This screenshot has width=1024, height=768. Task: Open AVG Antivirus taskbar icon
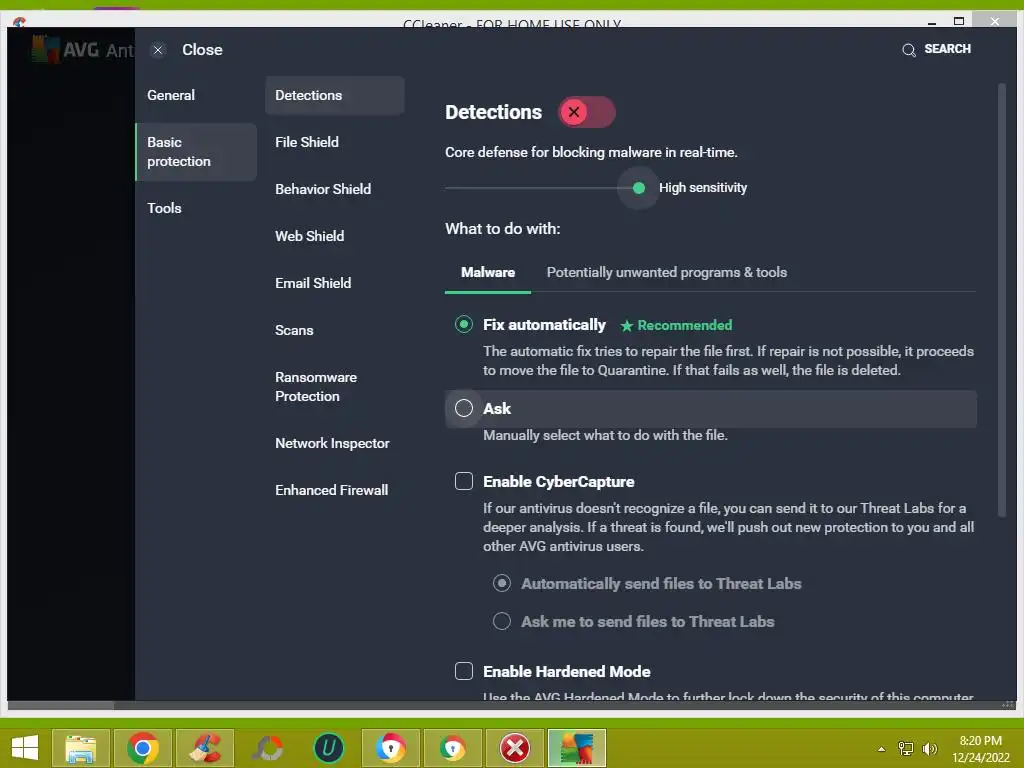(577, 748)
